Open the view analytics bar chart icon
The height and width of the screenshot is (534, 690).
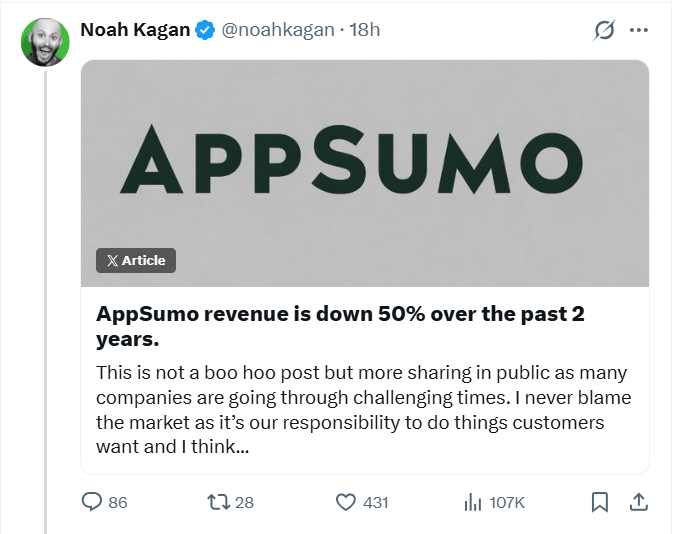(x=473, y=502)
